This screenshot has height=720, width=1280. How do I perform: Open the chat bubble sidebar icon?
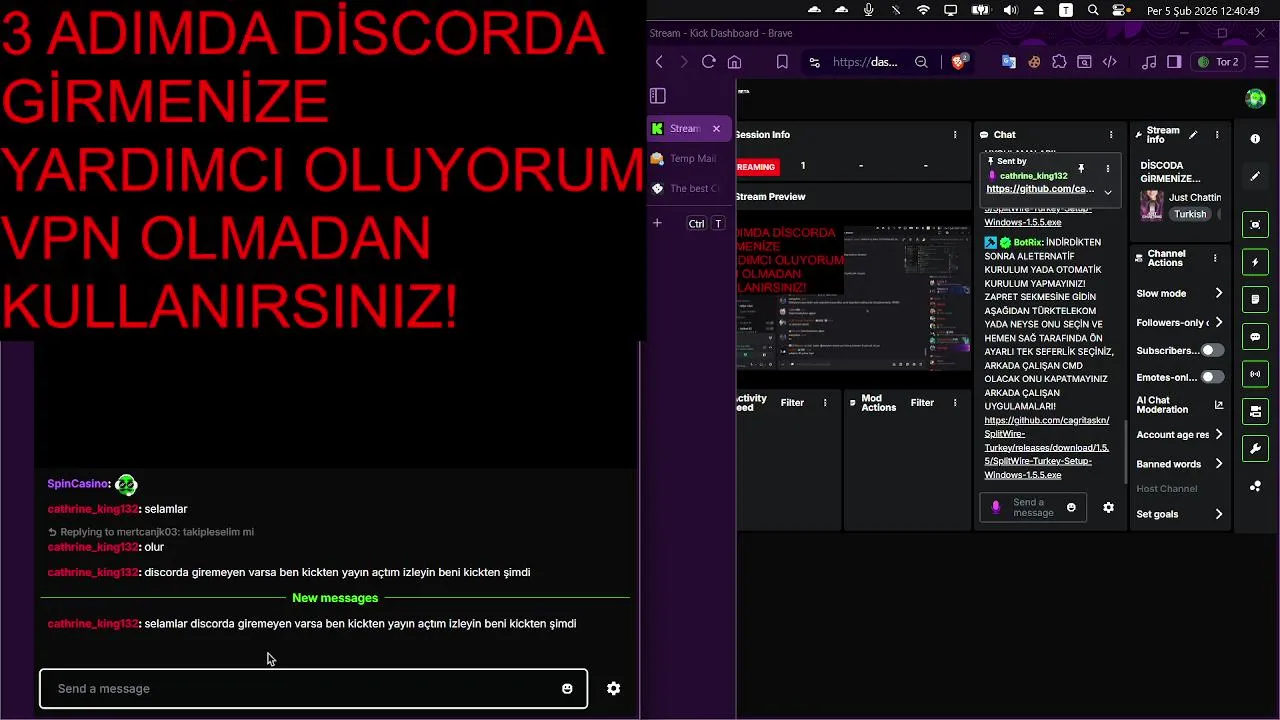pyautogui.click(x=1256, y=336)
